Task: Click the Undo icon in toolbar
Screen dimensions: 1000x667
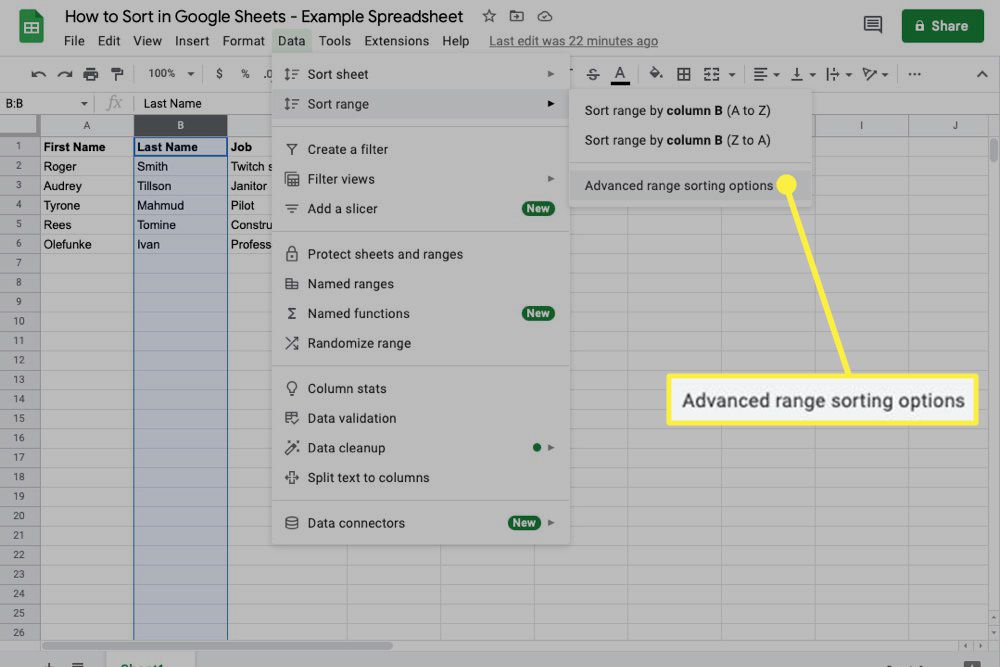Action: click(38, 74)
